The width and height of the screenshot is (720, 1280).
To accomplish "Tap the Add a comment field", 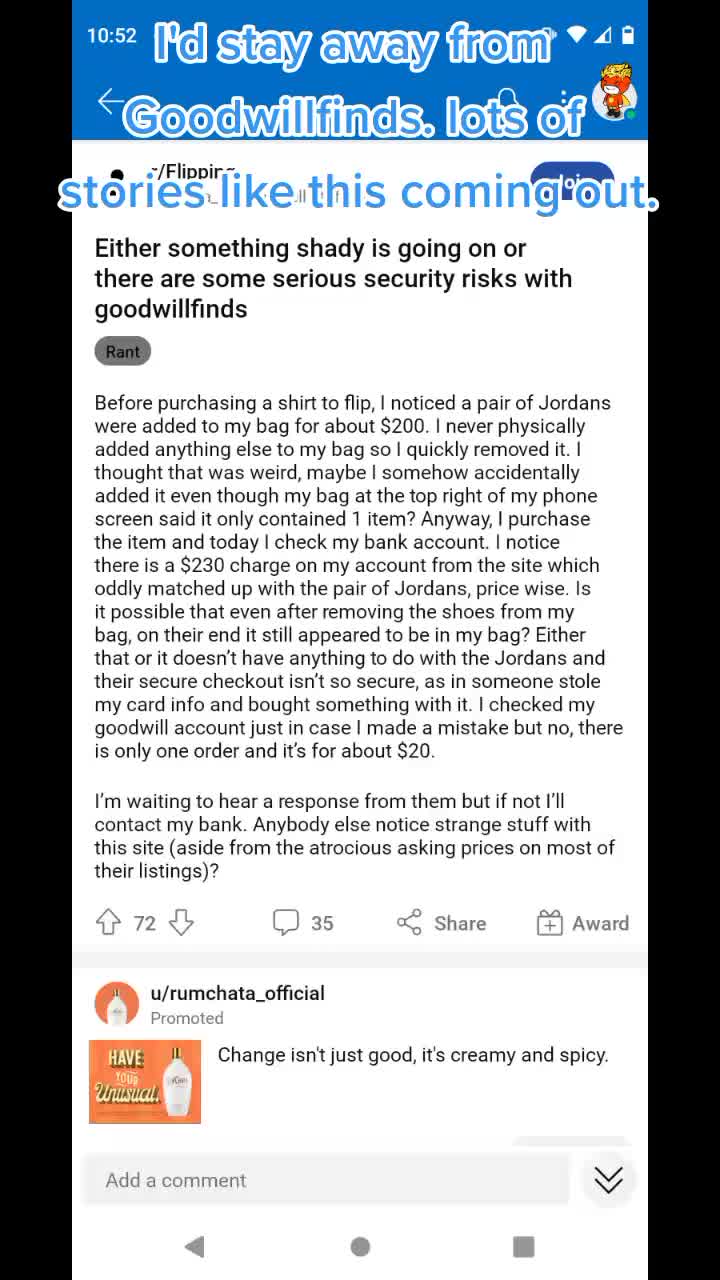I will point(325,1180).
